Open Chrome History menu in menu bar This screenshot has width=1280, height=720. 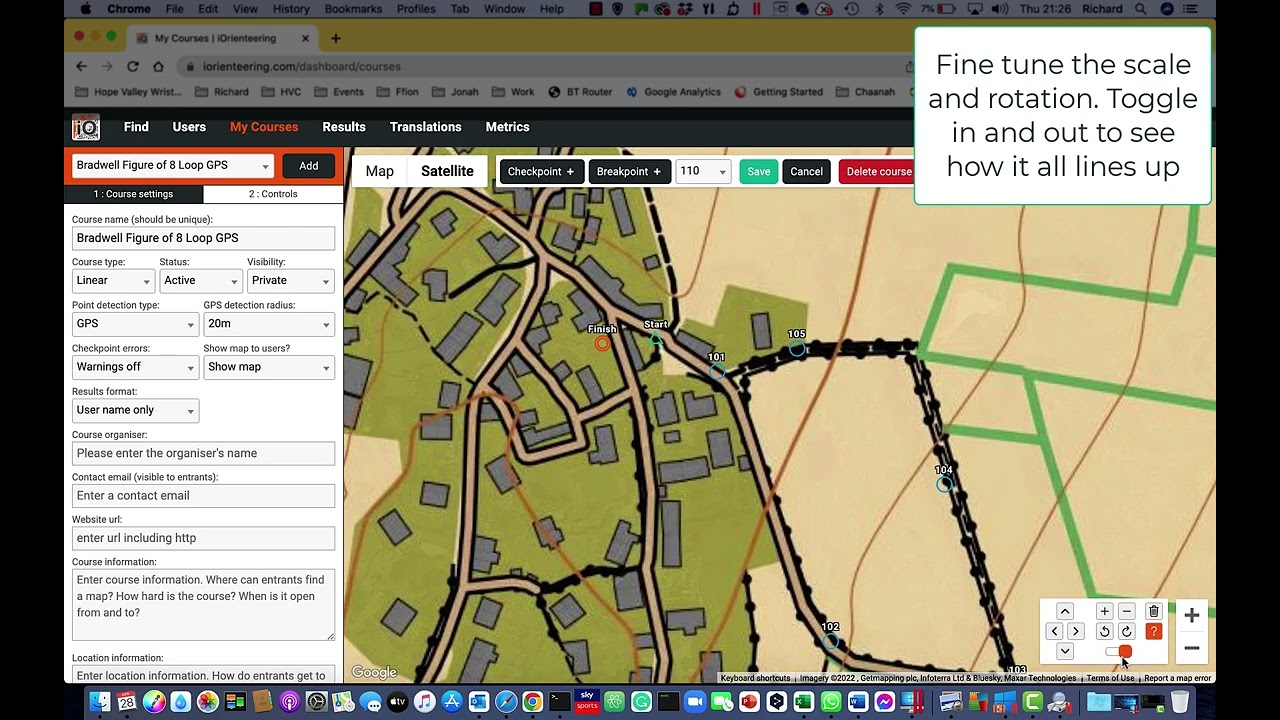pyautogui.click(x=291, y=9)
